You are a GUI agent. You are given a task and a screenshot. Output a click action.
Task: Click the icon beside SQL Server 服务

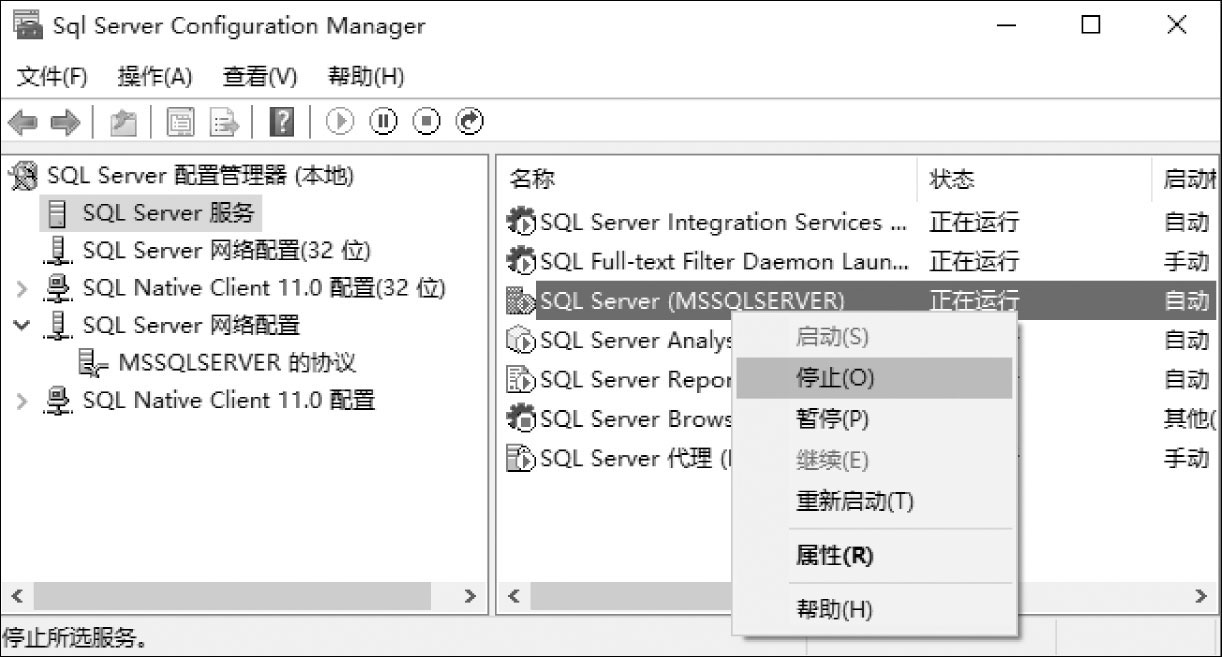point(58,213)
